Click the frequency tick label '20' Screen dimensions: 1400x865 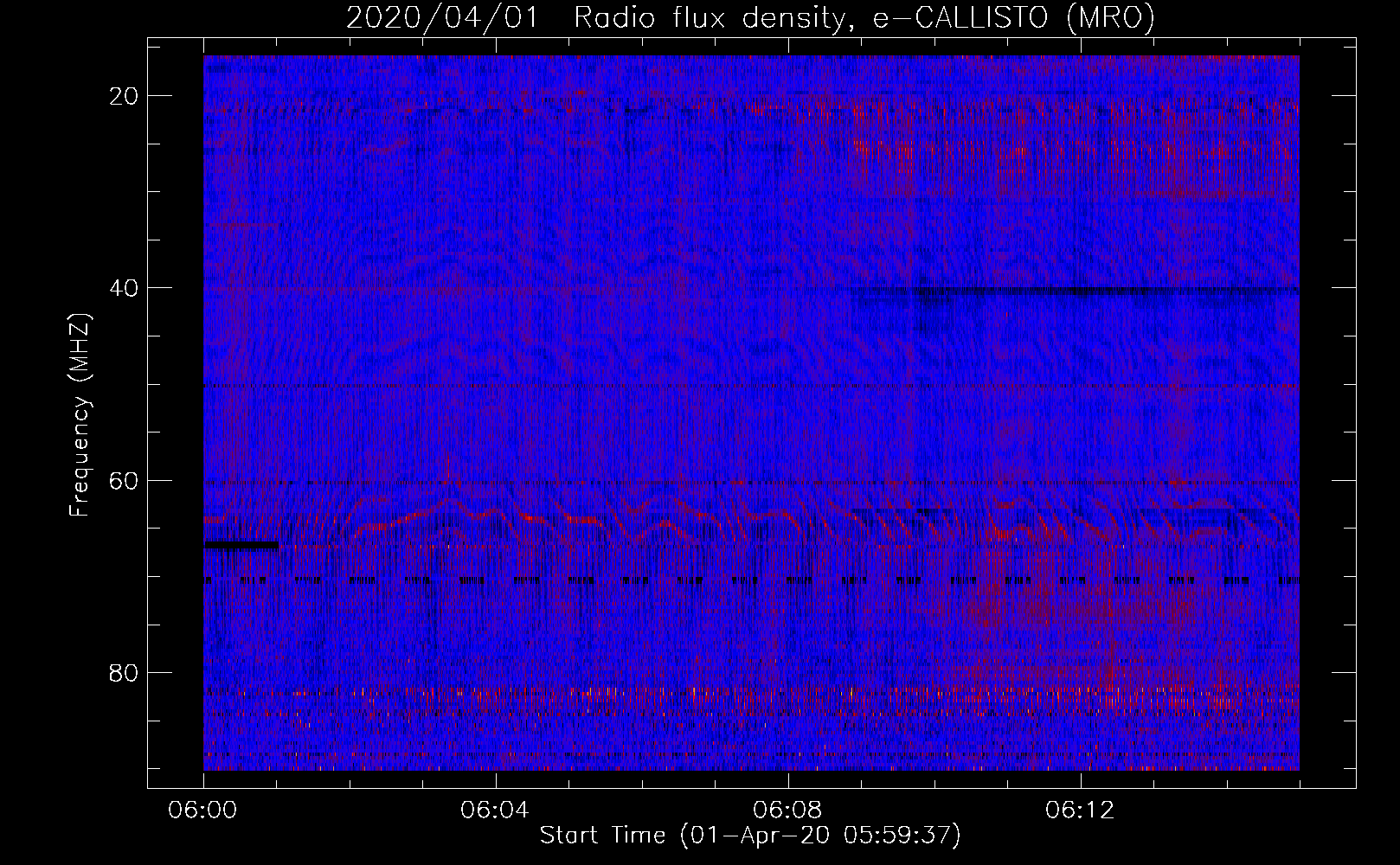point(125,96)
